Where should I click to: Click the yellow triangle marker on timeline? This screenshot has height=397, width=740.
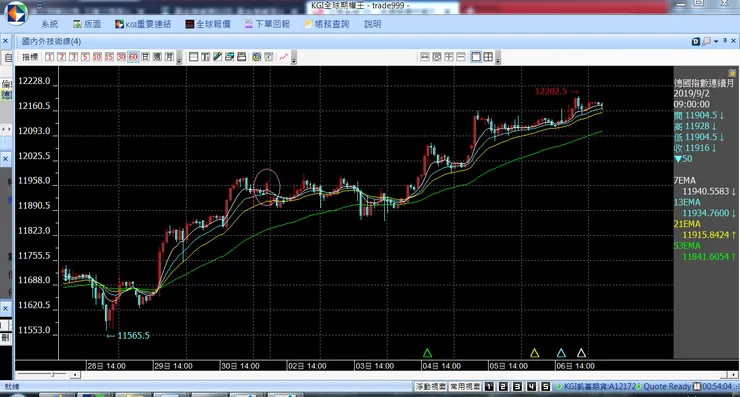point(534,353)
